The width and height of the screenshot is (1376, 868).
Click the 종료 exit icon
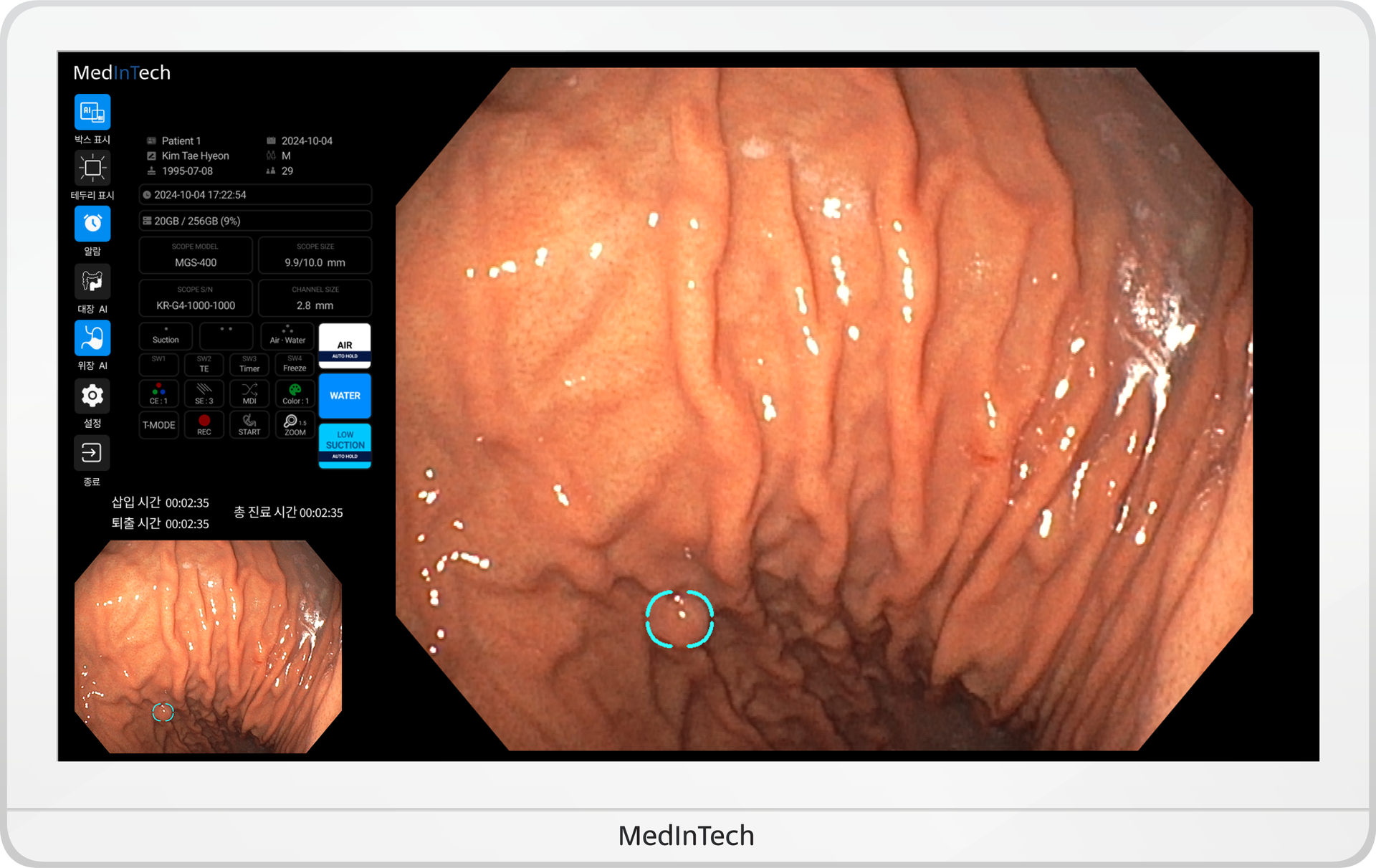pyautogui.click(x=92, y=453)
